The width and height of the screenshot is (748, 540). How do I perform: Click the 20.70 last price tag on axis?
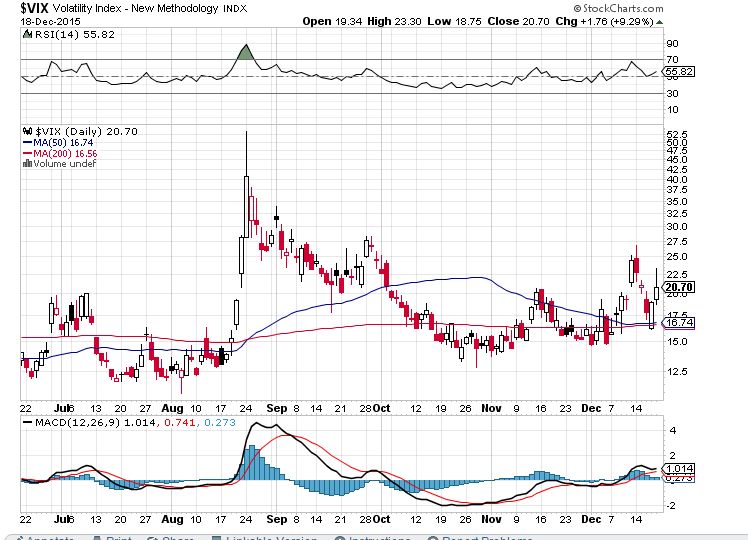pos(679,287)
